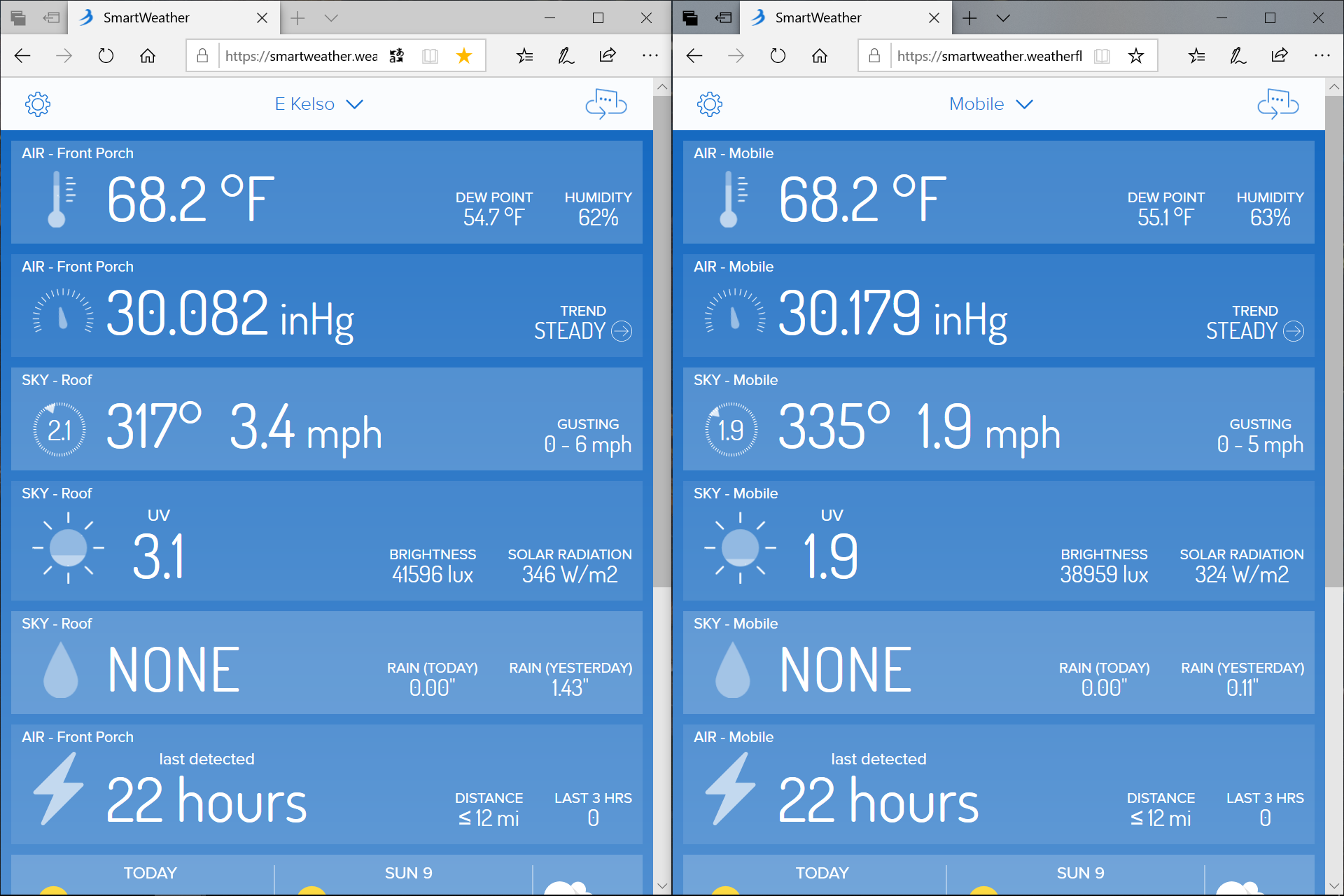Click right browser address bar URL
This screenshot has width=1344, height=896.
click(990, 56)
